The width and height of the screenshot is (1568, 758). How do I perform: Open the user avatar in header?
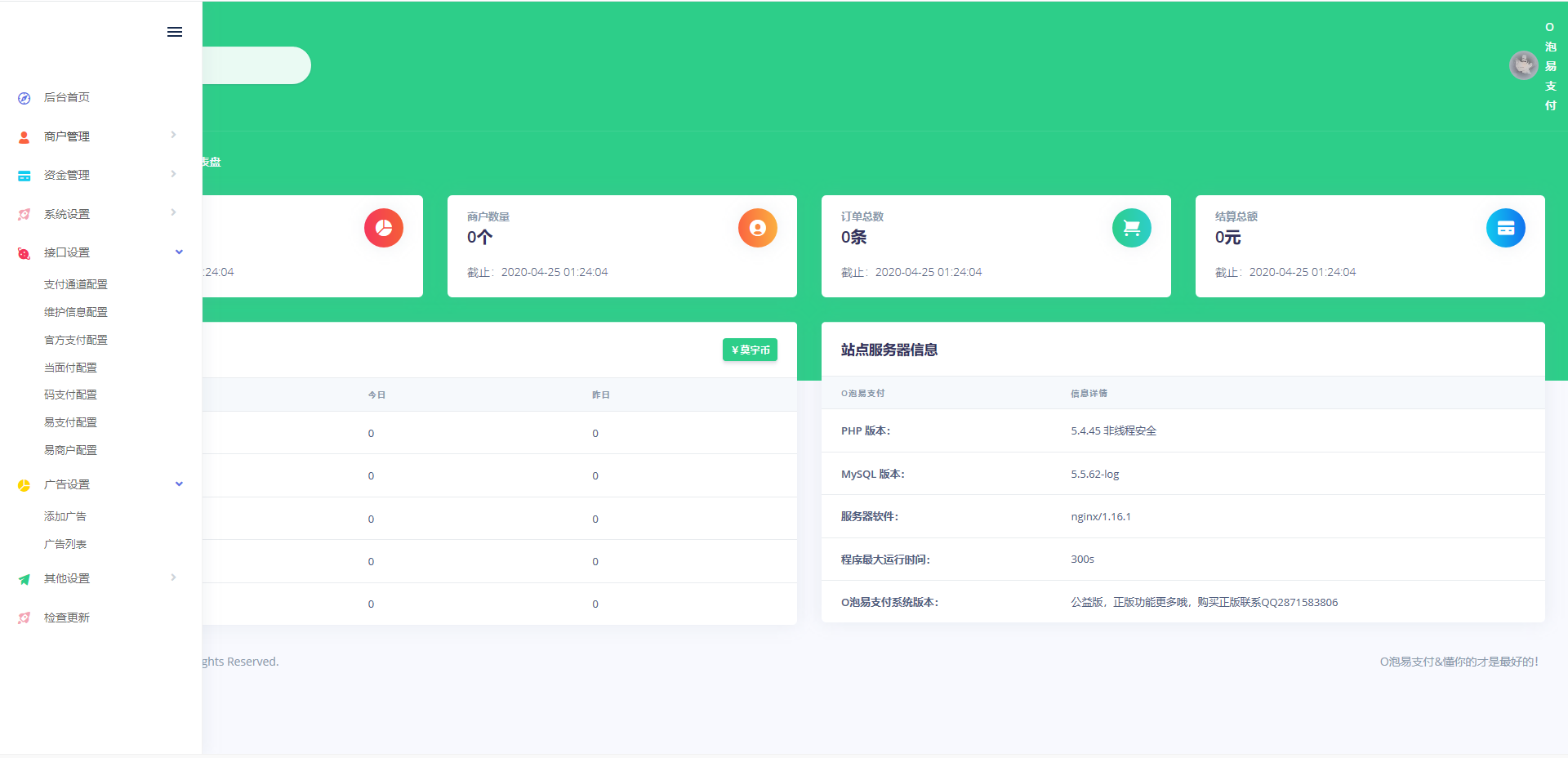tap(1523, 65)
